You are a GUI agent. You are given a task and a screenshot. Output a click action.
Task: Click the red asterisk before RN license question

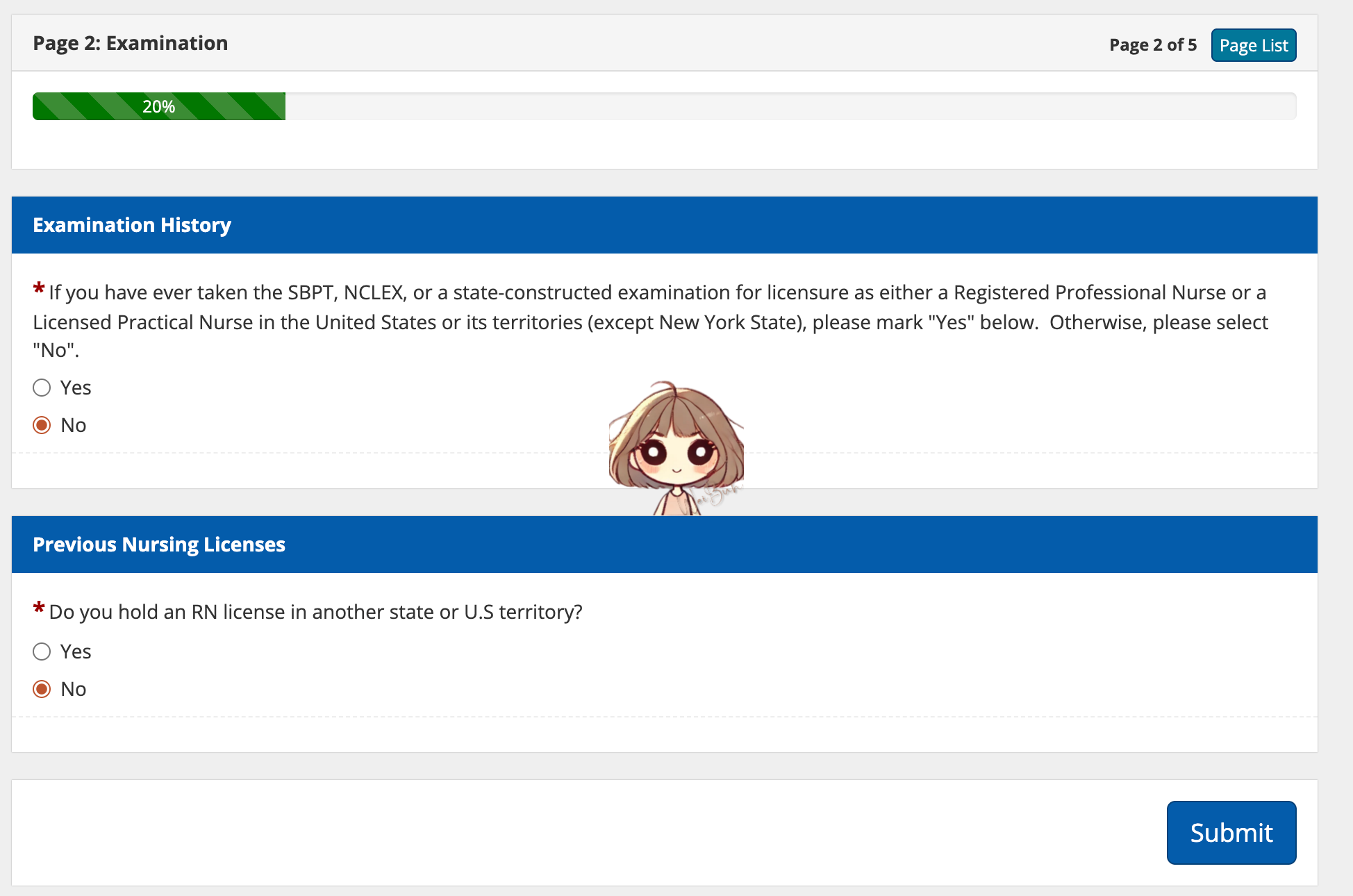tap(39, 608)
